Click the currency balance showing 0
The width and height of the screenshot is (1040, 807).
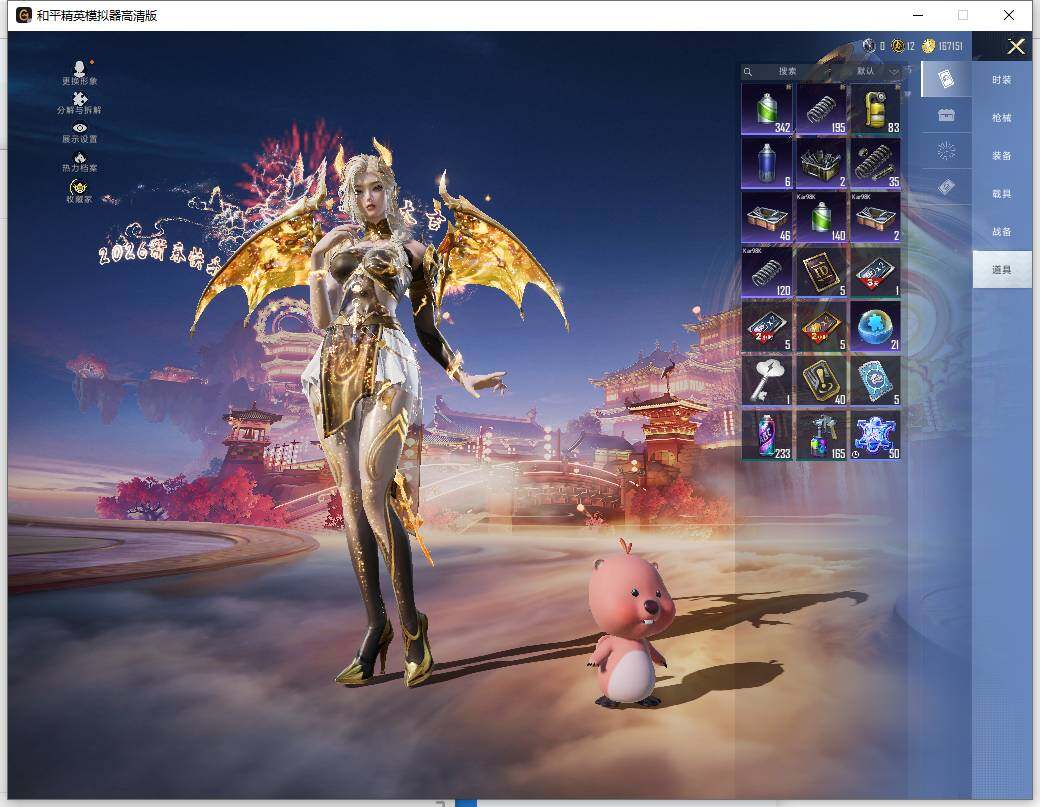point(874,46)
